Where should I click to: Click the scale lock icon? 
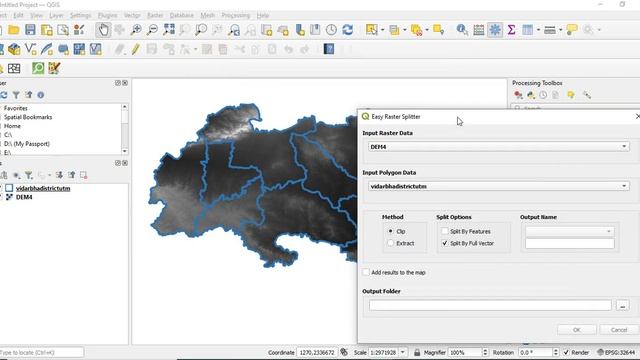click(x=417, y=352)
